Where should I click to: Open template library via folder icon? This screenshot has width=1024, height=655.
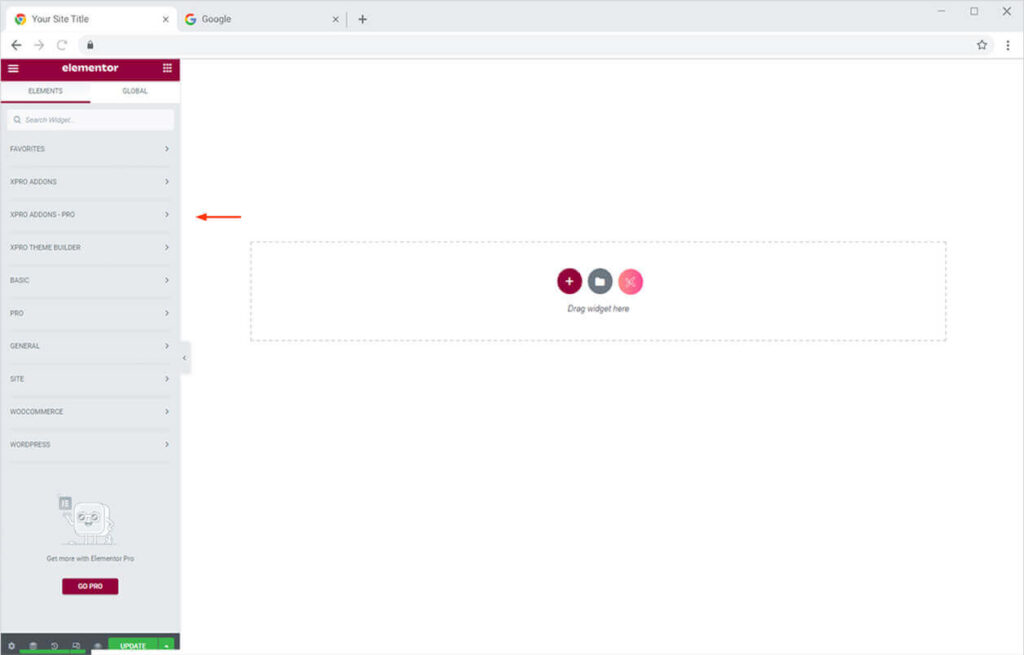tap(600, 282)
